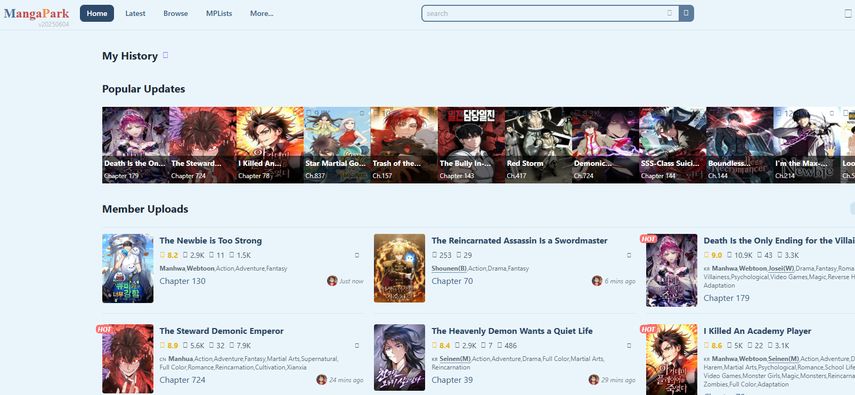
Task: Open Chapter 130 of The Newbie is Too Strong
Action: click(x=183, y=281)
